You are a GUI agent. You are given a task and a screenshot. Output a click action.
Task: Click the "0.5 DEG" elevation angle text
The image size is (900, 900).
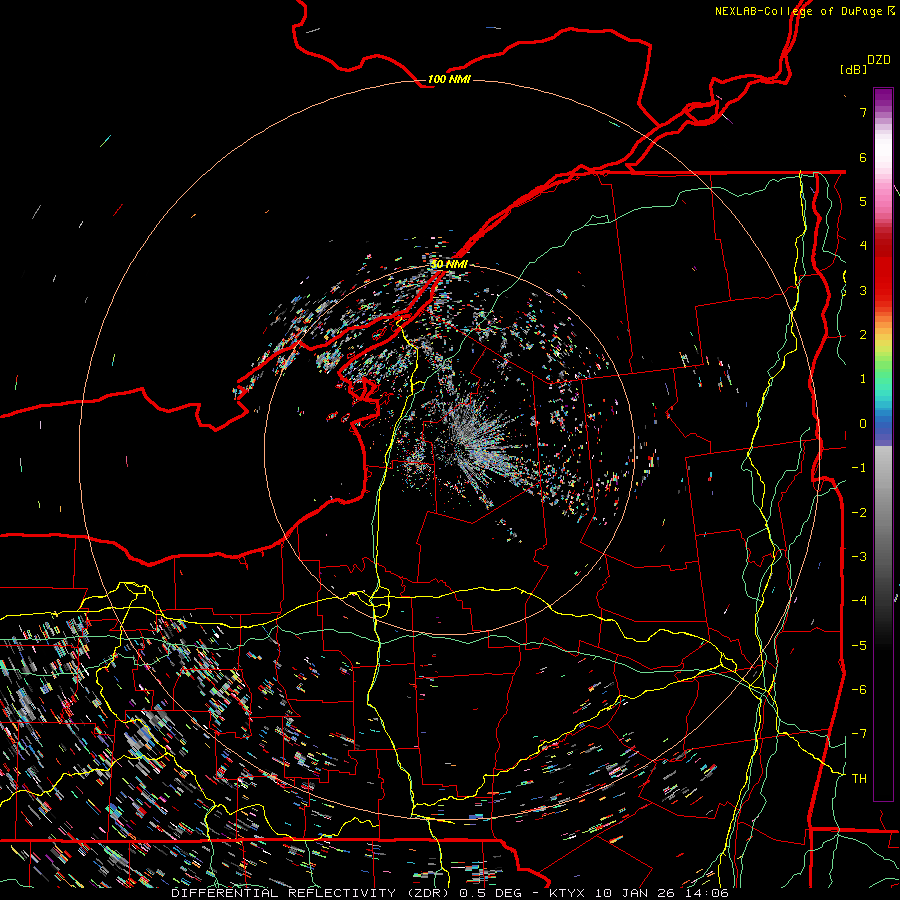[x=494, y=893]
